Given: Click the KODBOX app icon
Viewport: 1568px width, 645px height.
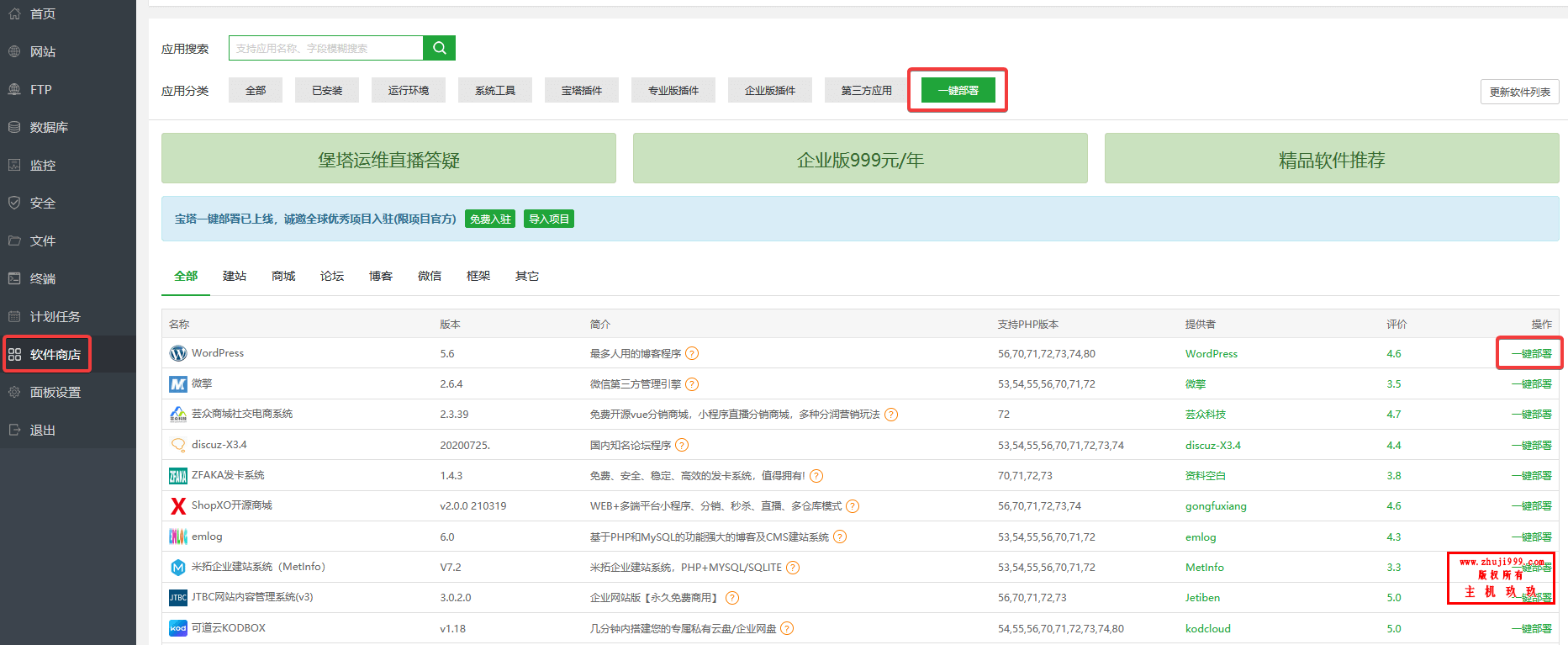Looking at the screenshot, I should tap(178, 628).
